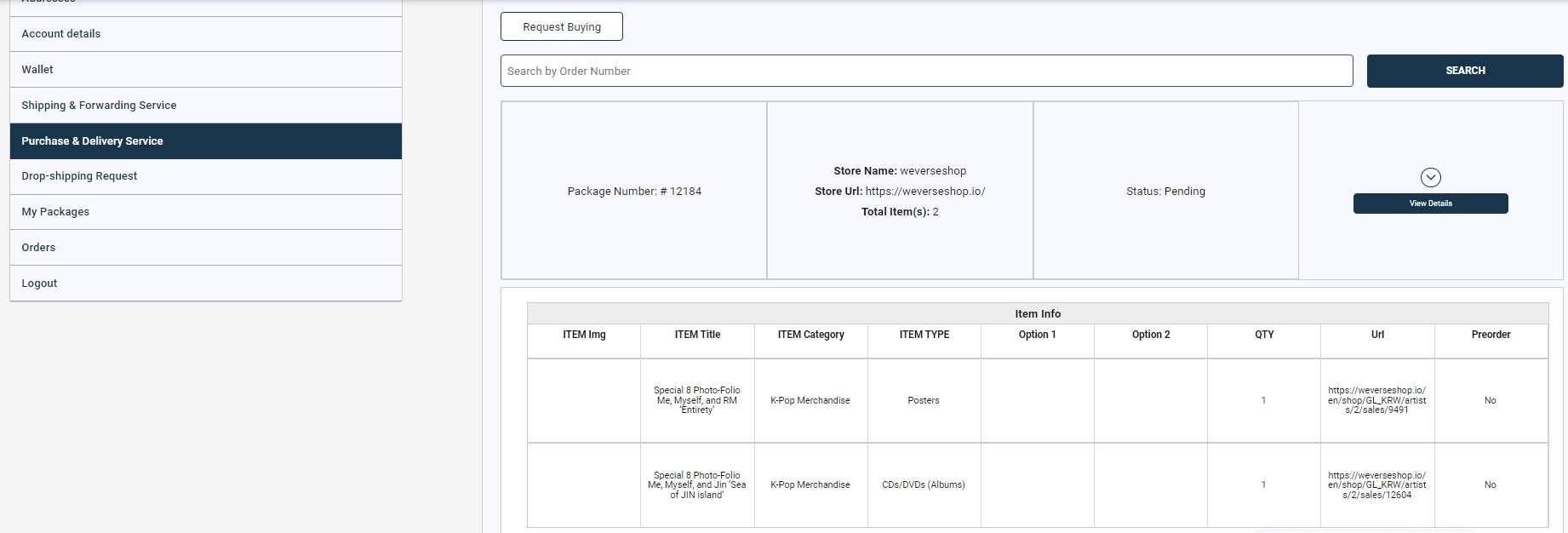This screenshot has height=533, width=1568.
Task: Select Purchase & Delivery Service
Action: coord(92,141)
